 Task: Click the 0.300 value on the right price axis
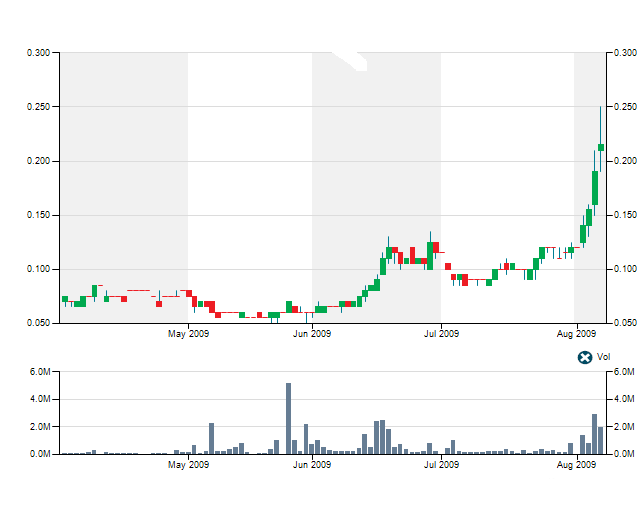pos(625,53)
